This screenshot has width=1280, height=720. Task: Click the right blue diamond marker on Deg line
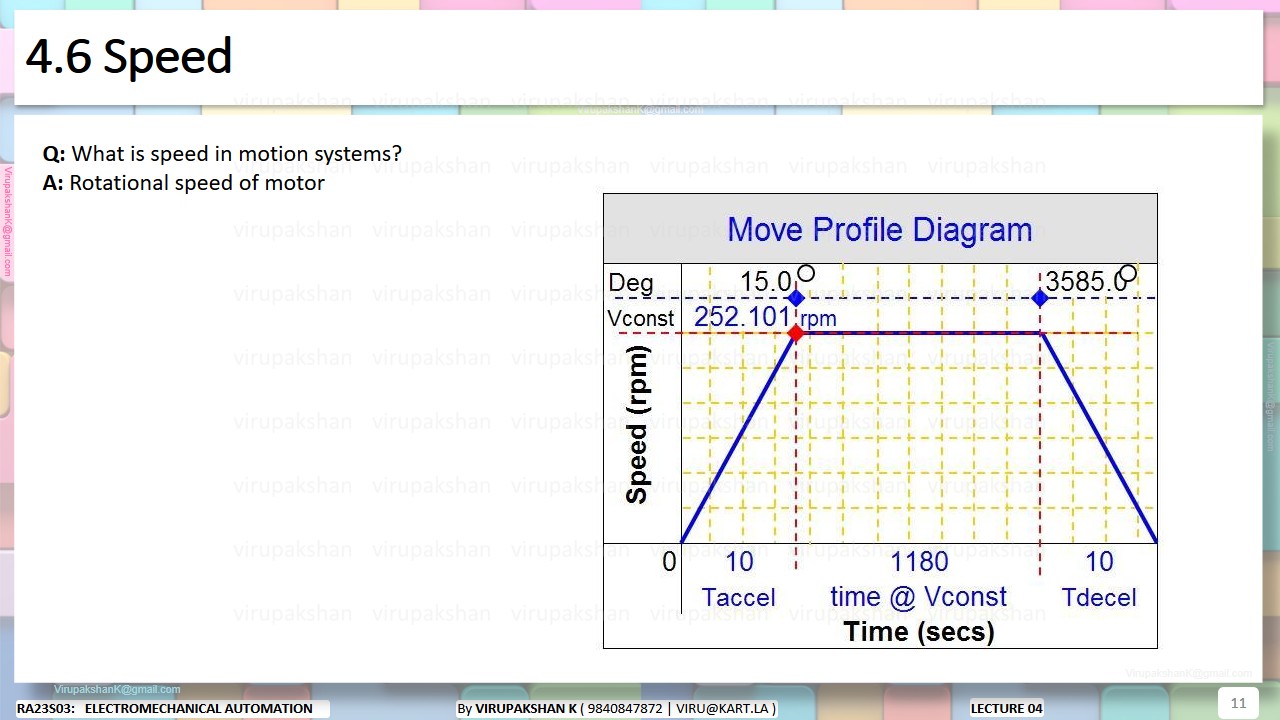click(x=1040, y=298)
